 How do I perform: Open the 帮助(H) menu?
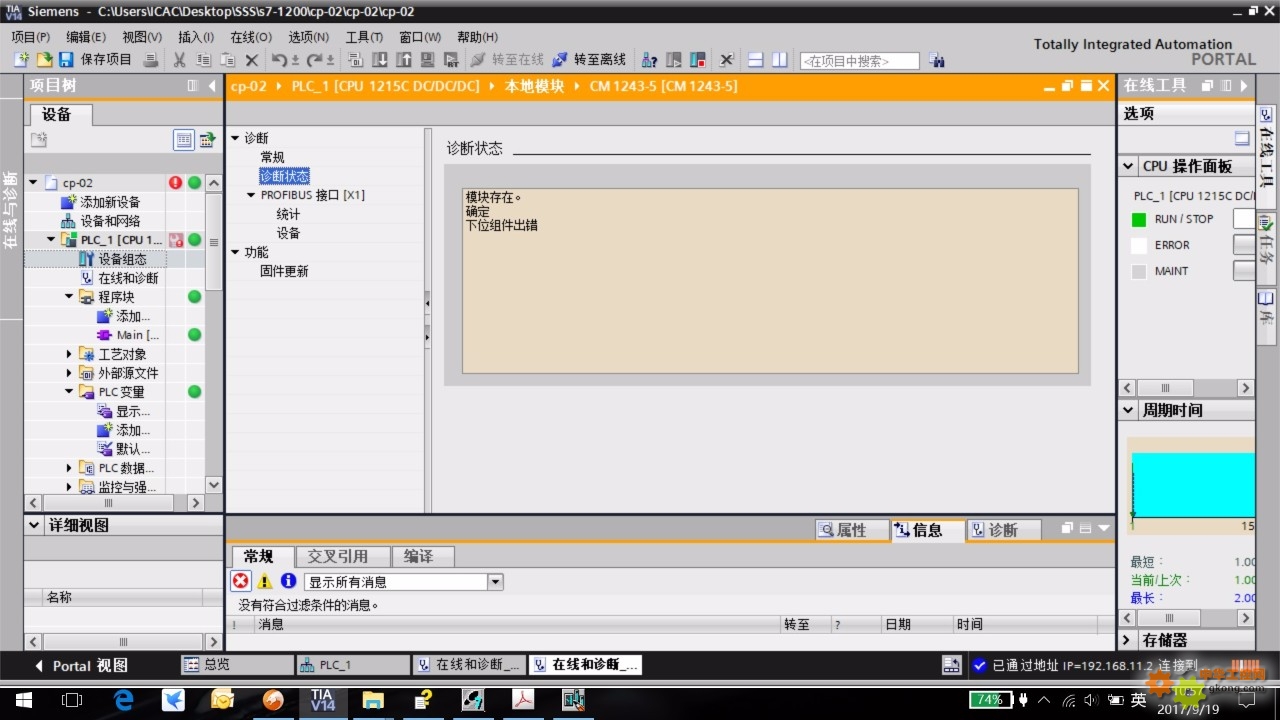pos(477,37)
